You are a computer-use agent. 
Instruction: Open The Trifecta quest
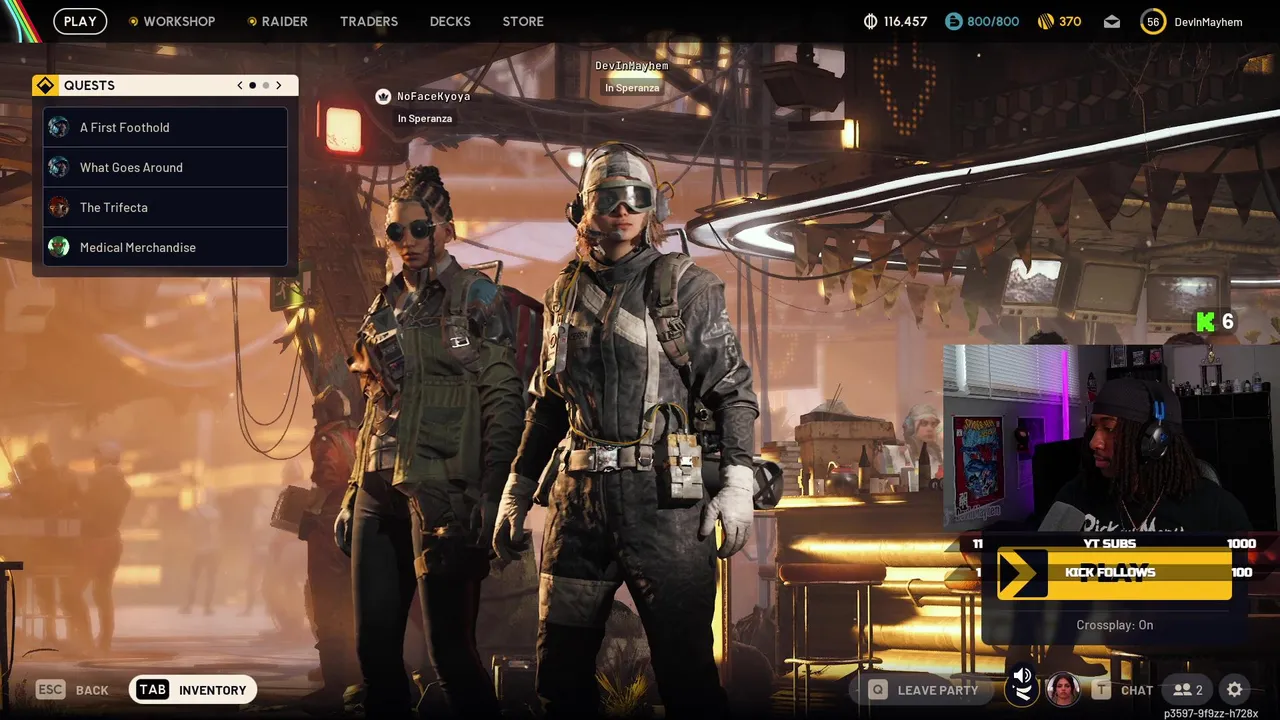pyautogui.click(x=165, y=207)
